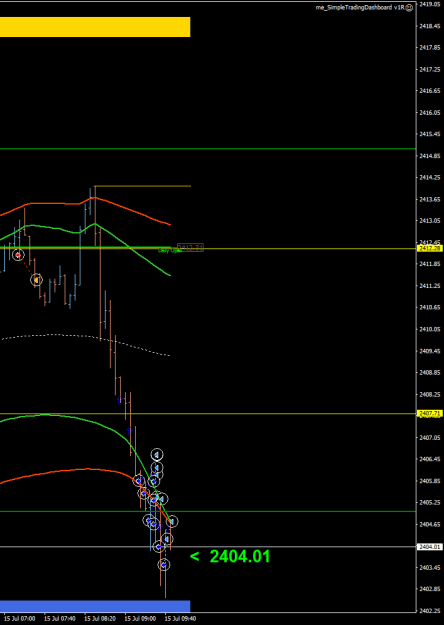
Task: Click the expert advisor smiley face icon
Action: click(409, 8)
